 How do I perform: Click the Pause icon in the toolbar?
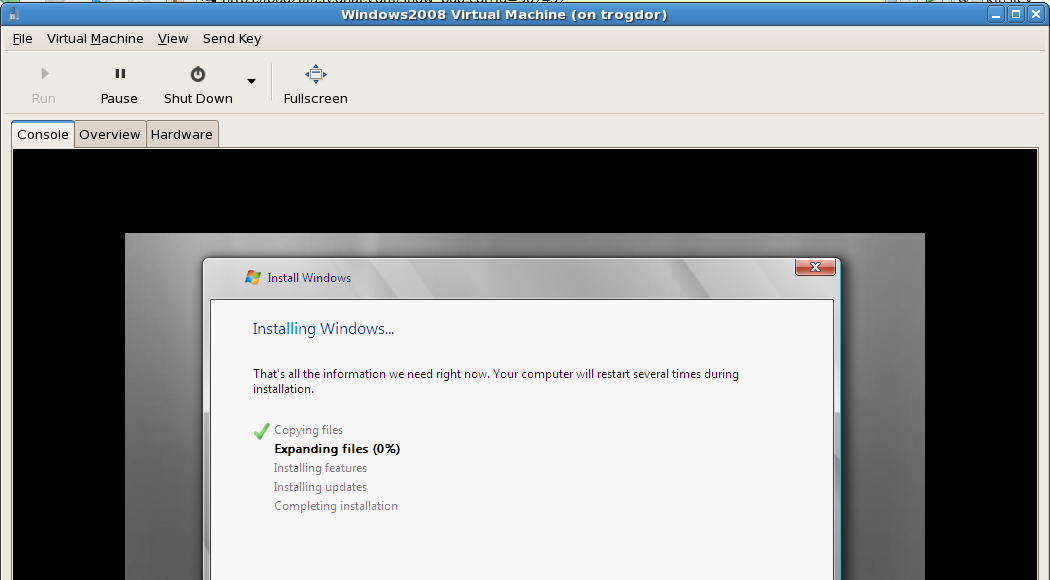pyautogui.click(x=120, y=74)
